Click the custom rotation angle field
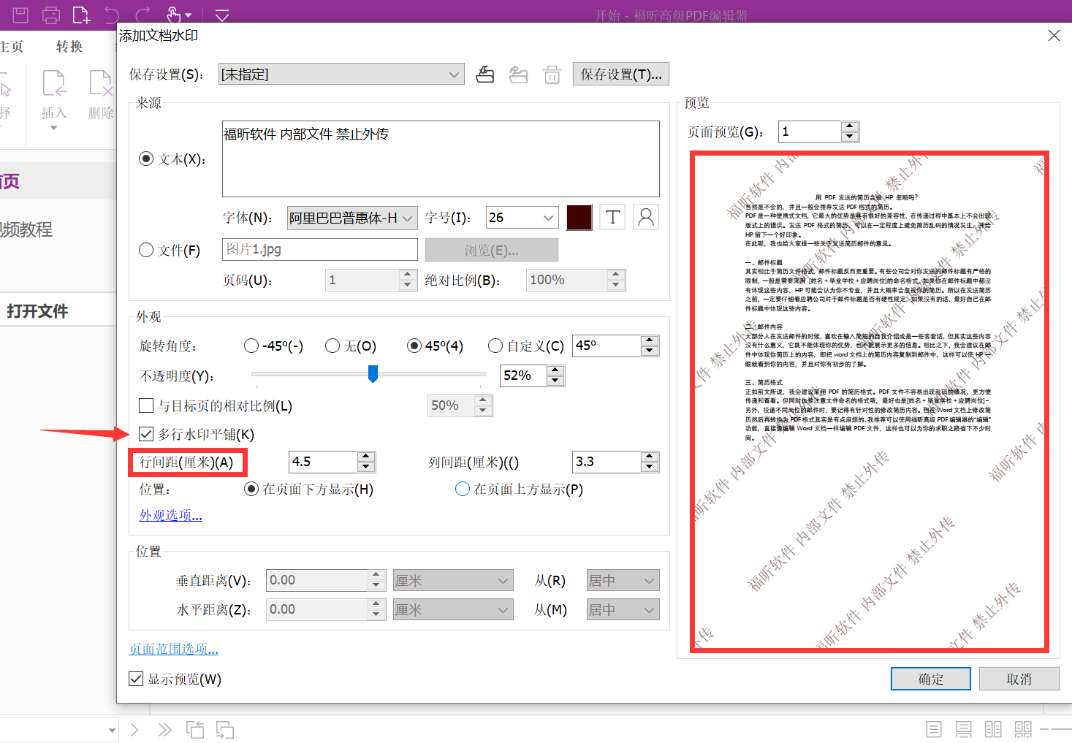 click(606, 346)
